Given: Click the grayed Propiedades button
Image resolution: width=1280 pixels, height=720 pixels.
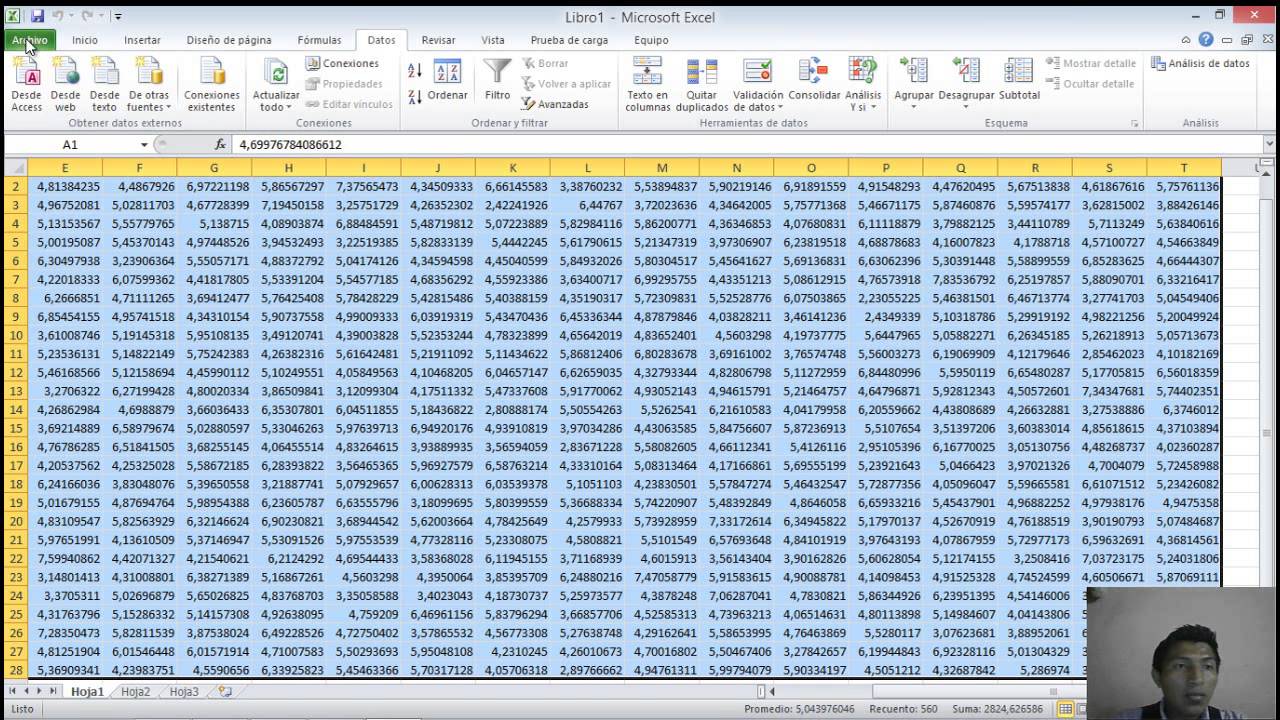Looking at the screenshot, I should click(x=344, y=84).
